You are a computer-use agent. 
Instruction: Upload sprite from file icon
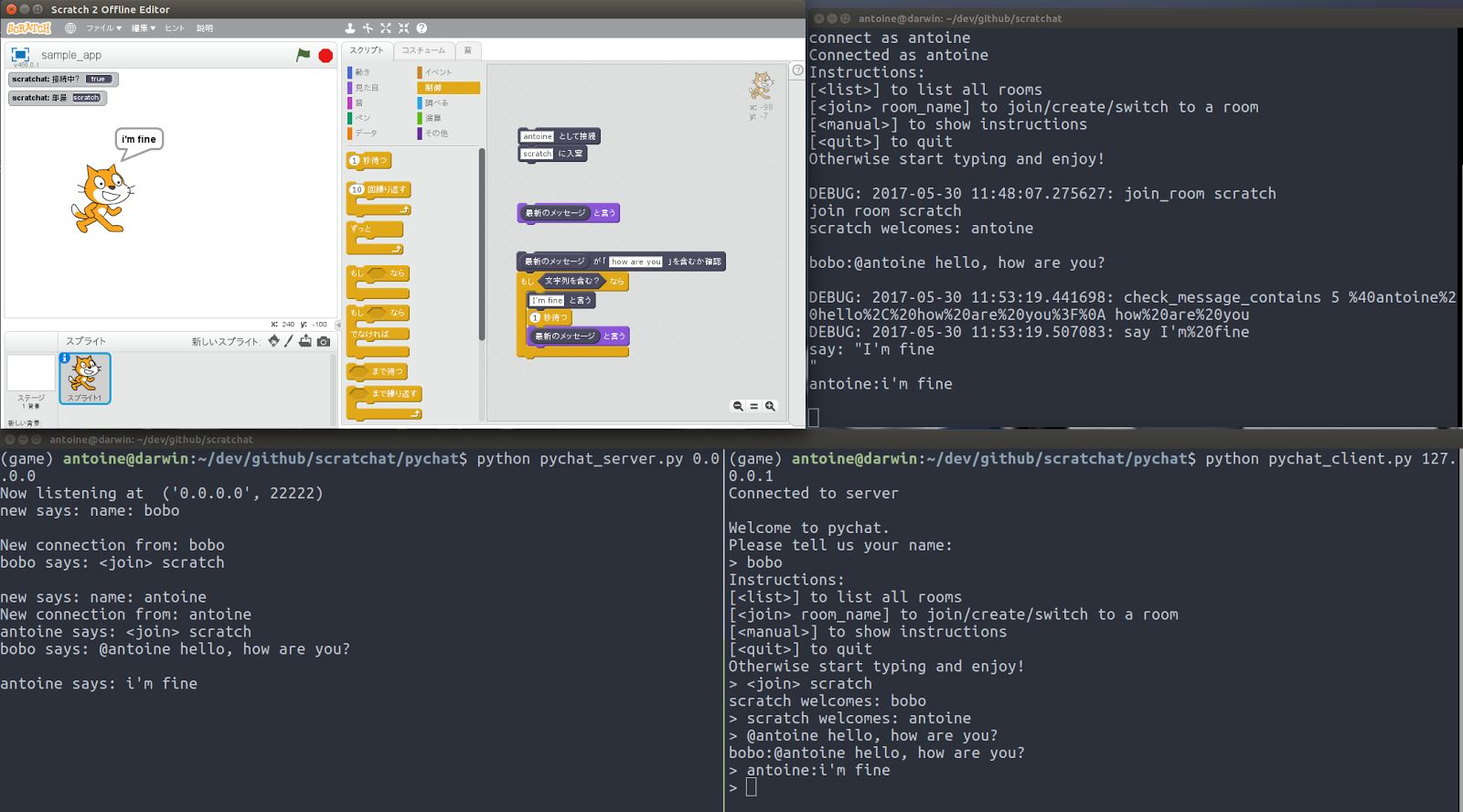coord(305,341)
